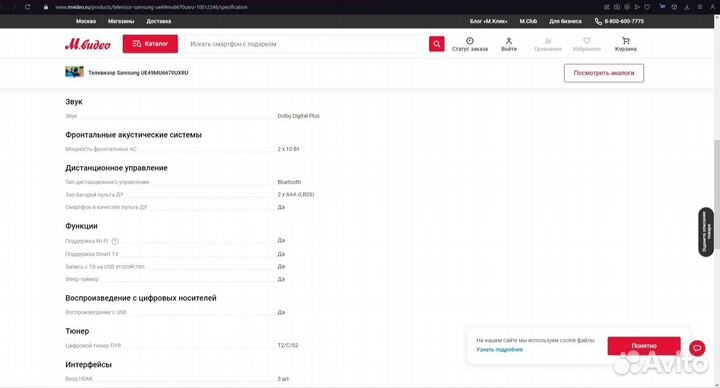Open the red chat bubble icon
This screenshot has width=720, height=388.
point(697,348)
